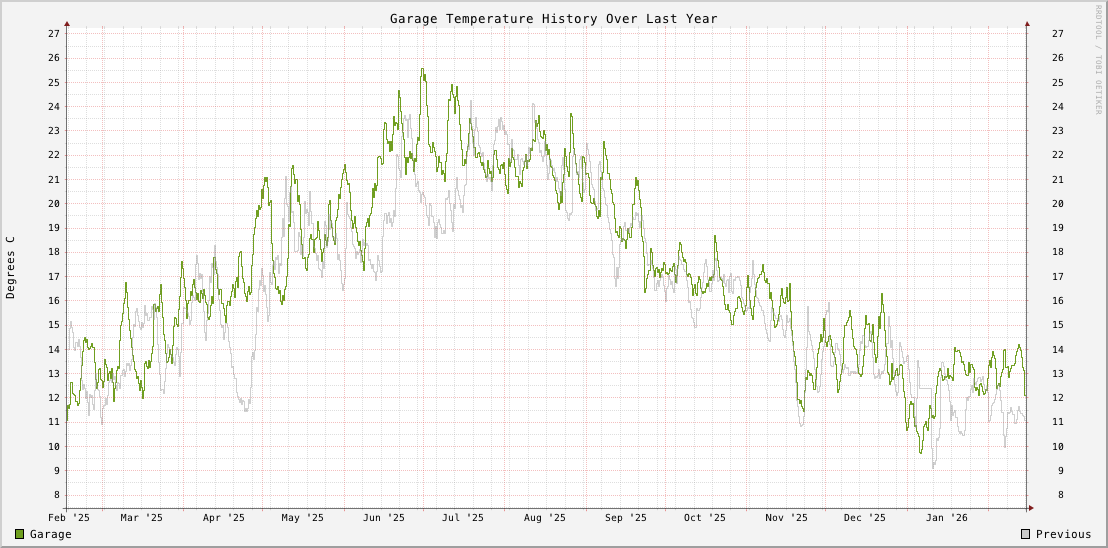The image size is (1108, 548).
Task: Click the 27 tick label on left axis
Action: [54, 33]
